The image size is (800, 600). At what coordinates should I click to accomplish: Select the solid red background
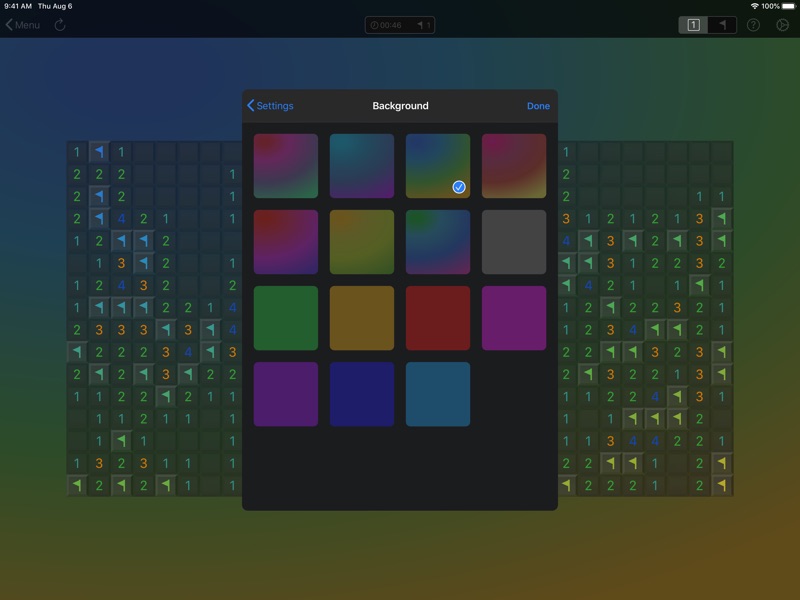[438, 317]
